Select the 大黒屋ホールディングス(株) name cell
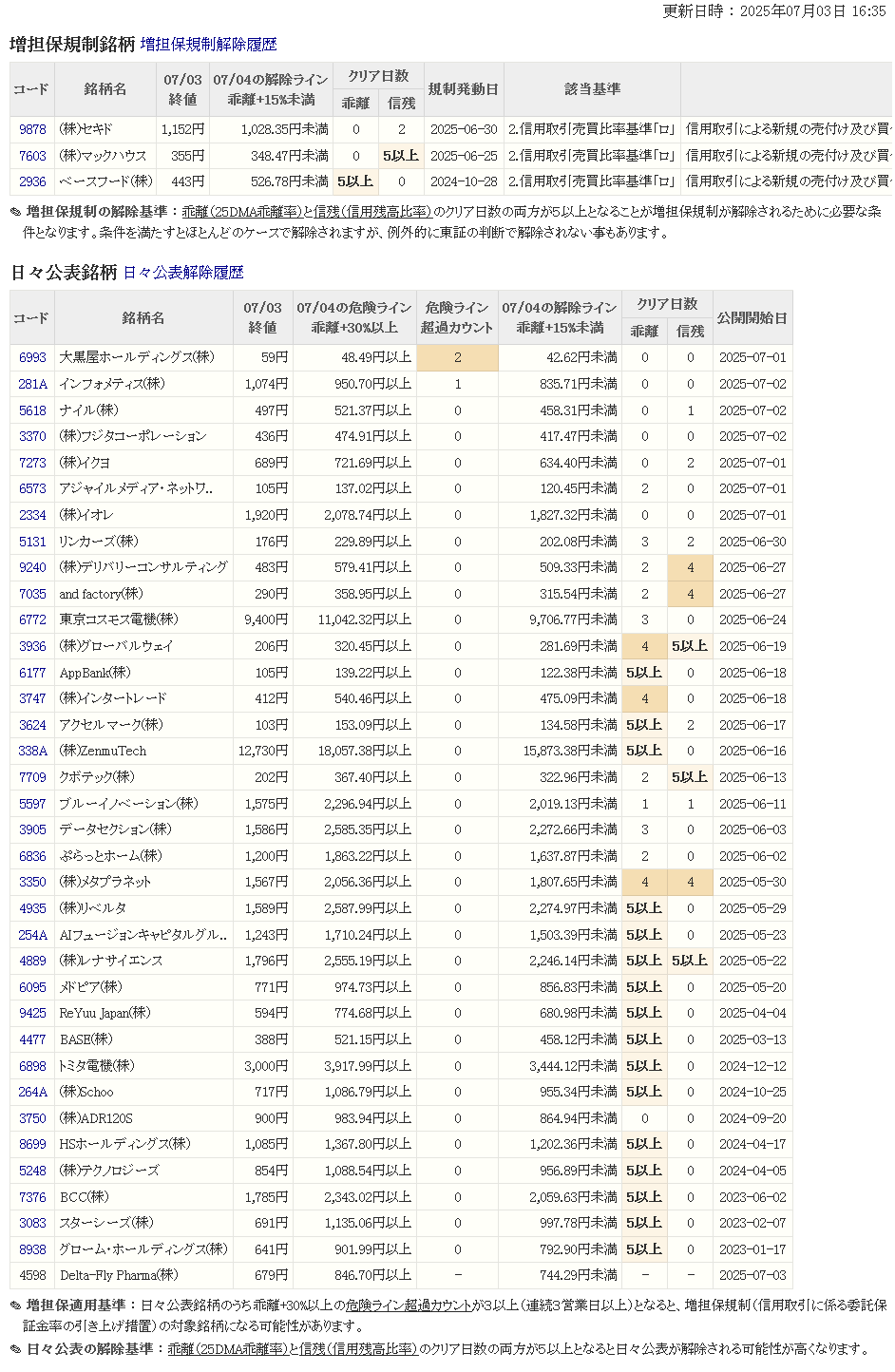Image resolution: width=895 pixels, height=1372 pixels. click(x=143, y=357)
